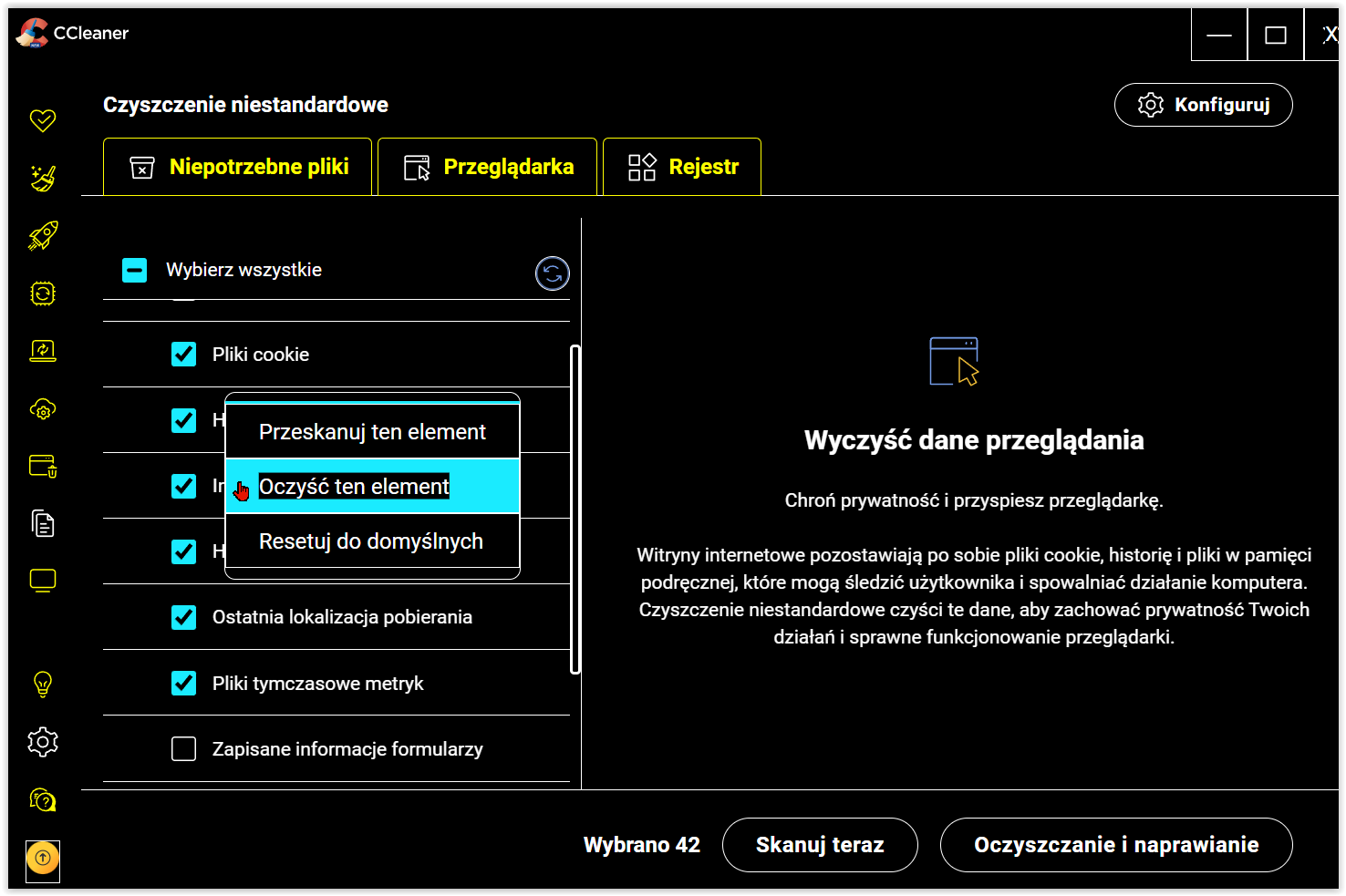Click the Pliki cookie label

click(x=261, y=355)
